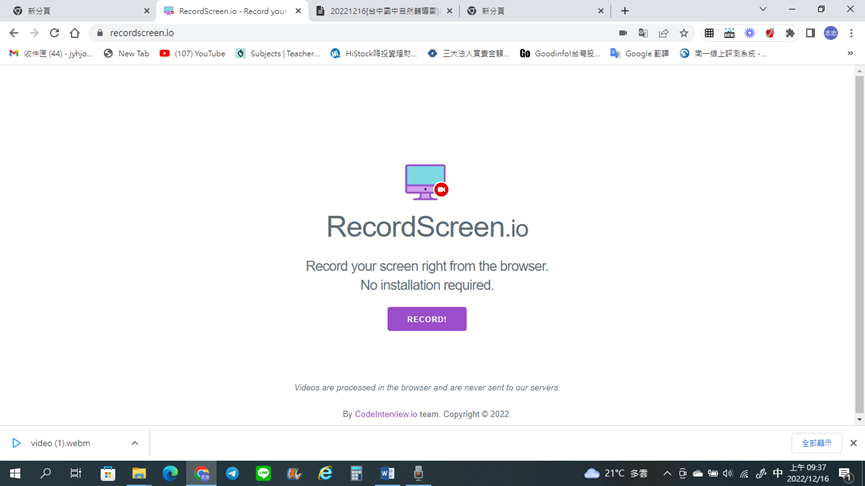Click 全部顯示 show all downloads button
The height and width of the screenshot is (486, 865).
tap(816, 443)
